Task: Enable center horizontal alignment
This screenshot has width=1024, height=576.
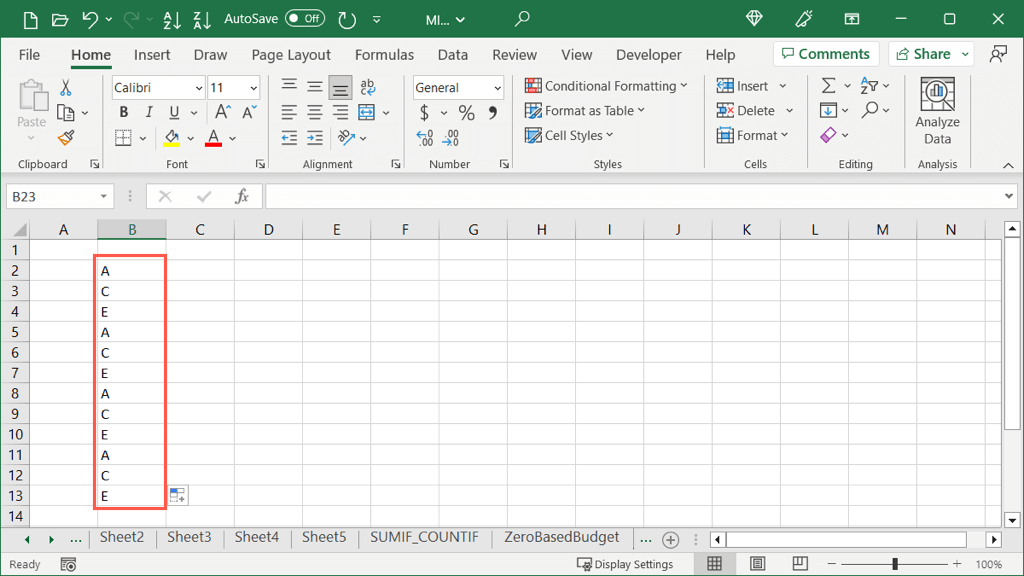Action: 315,112
